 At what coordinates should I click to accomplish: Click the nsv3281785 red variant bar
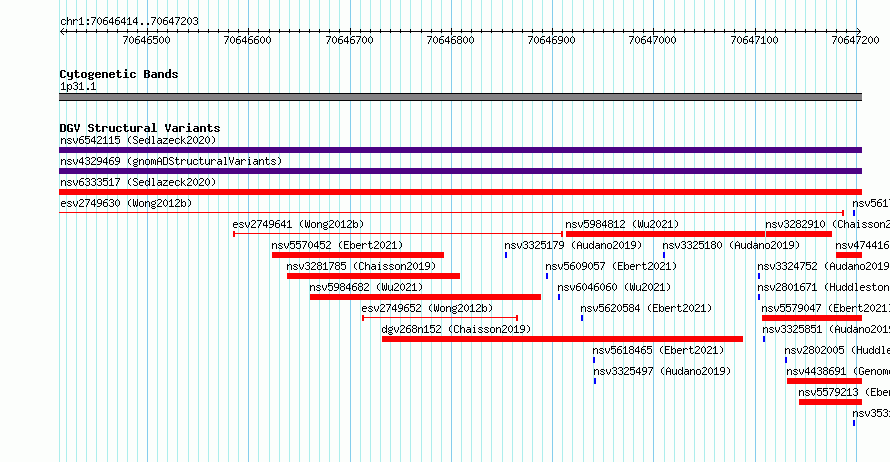pyautogui.click(x=373, y=276)
